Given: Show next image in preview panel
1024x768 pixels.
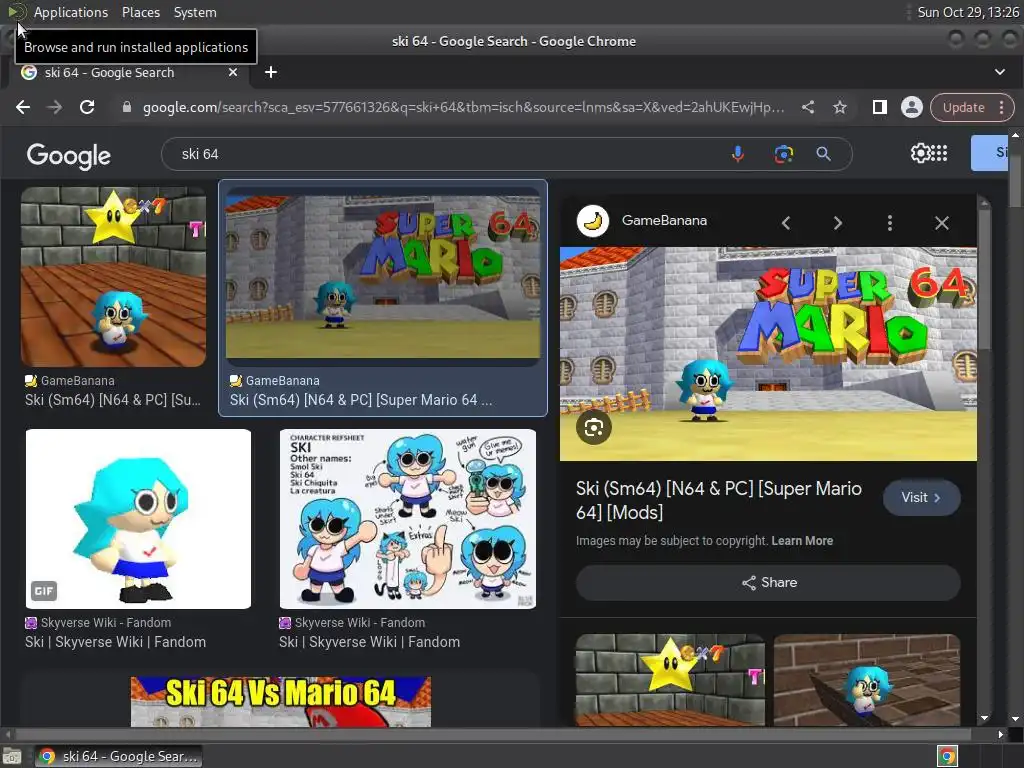Looking at the screenshot, I should pos(838,223).
